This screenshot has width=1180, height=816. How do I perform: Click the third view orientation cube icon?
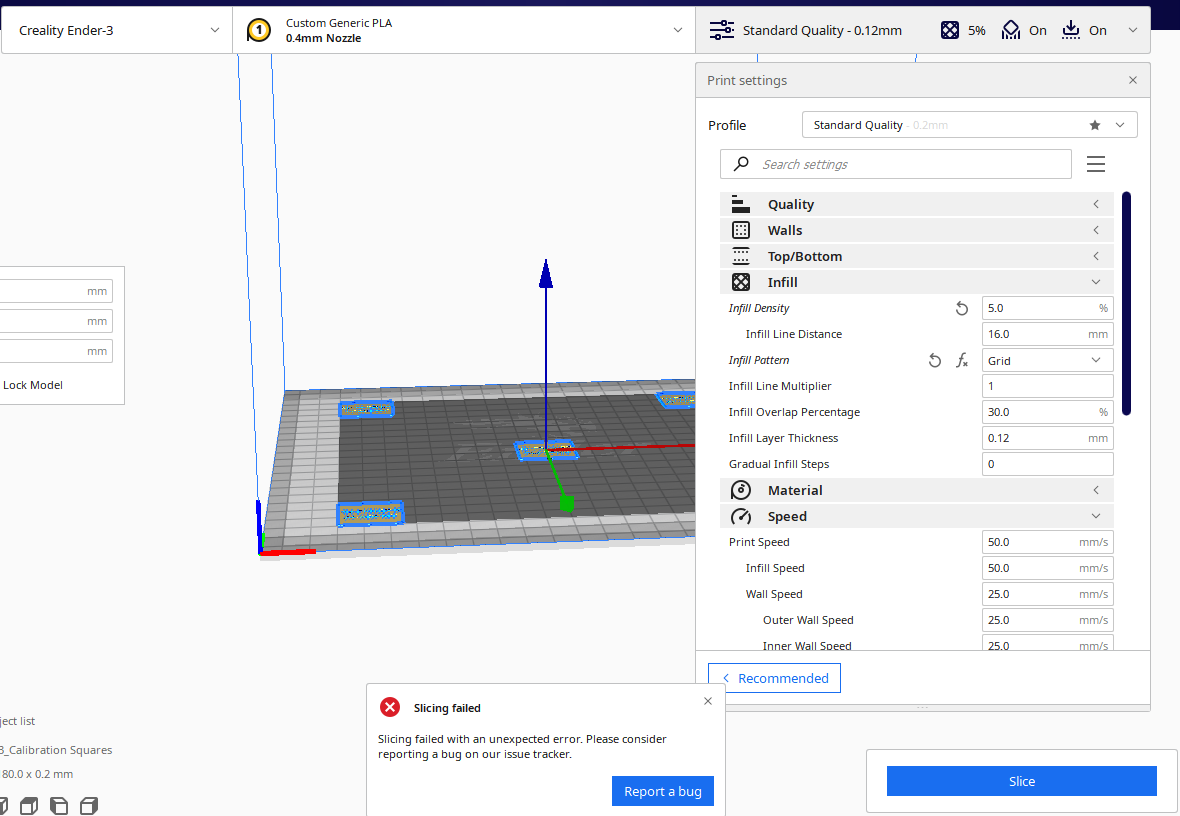[59, 806]
